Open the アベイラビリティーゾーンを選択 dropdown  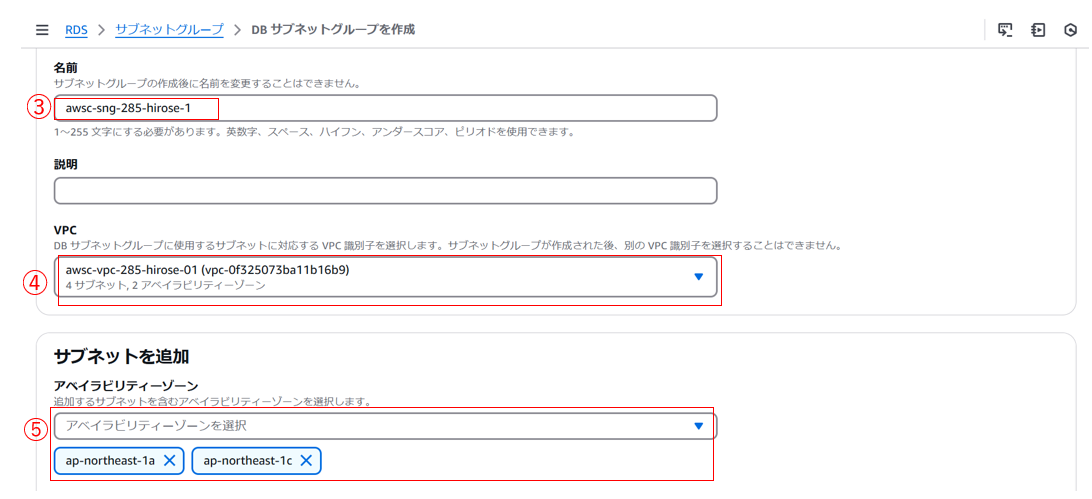385,426
